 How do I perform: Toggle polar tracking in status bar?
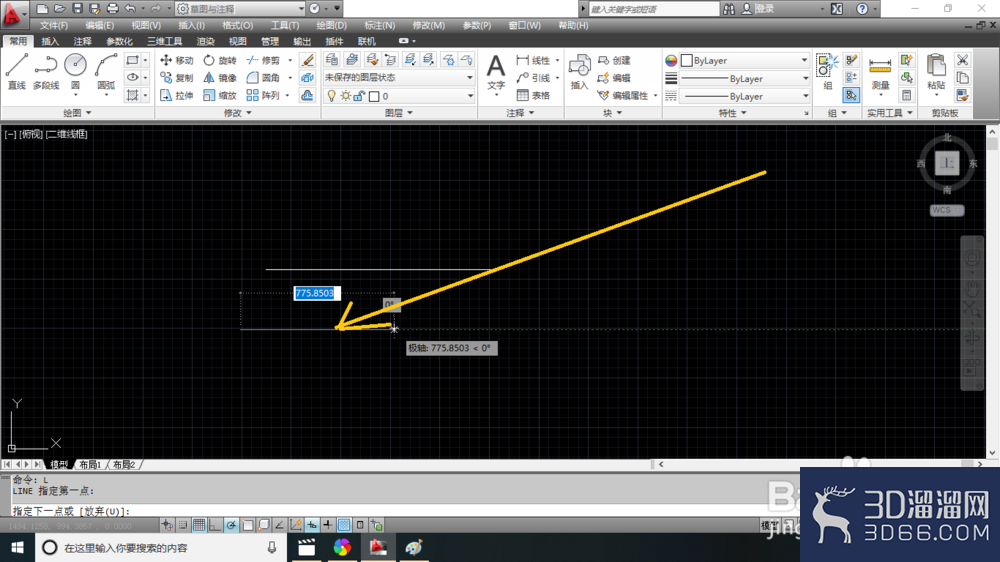(x=231, y=525)
